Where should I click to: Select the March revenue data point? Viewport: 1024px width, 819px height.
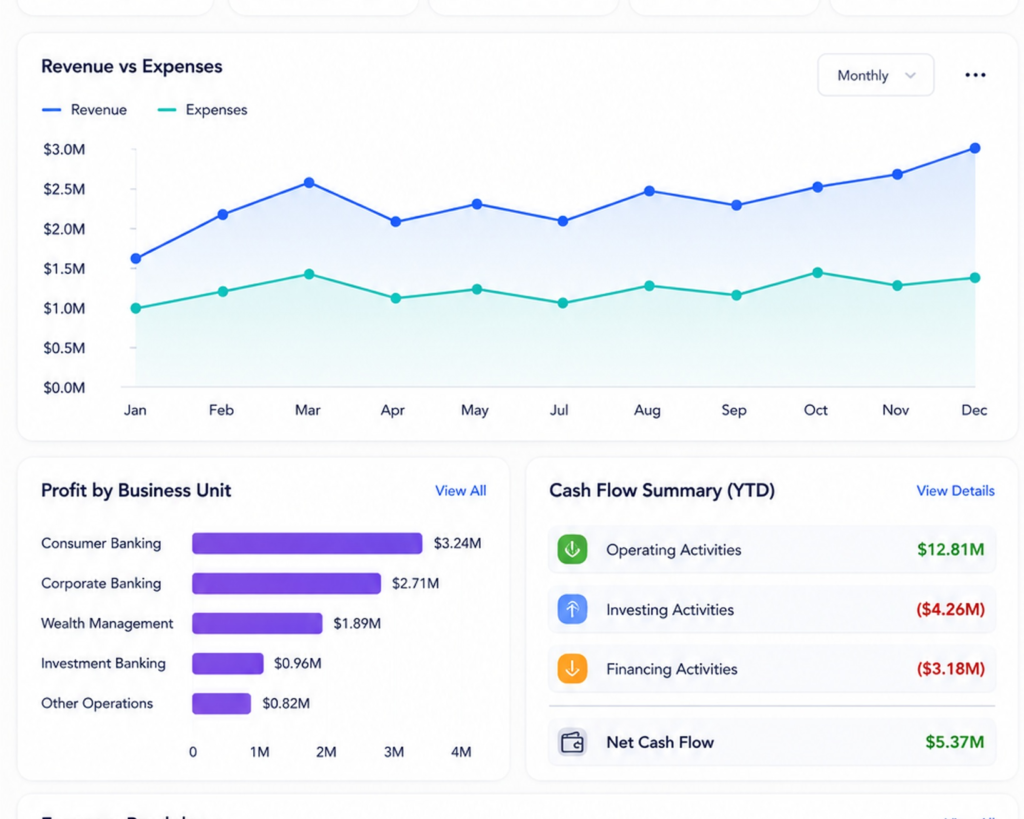pos(309,183)
